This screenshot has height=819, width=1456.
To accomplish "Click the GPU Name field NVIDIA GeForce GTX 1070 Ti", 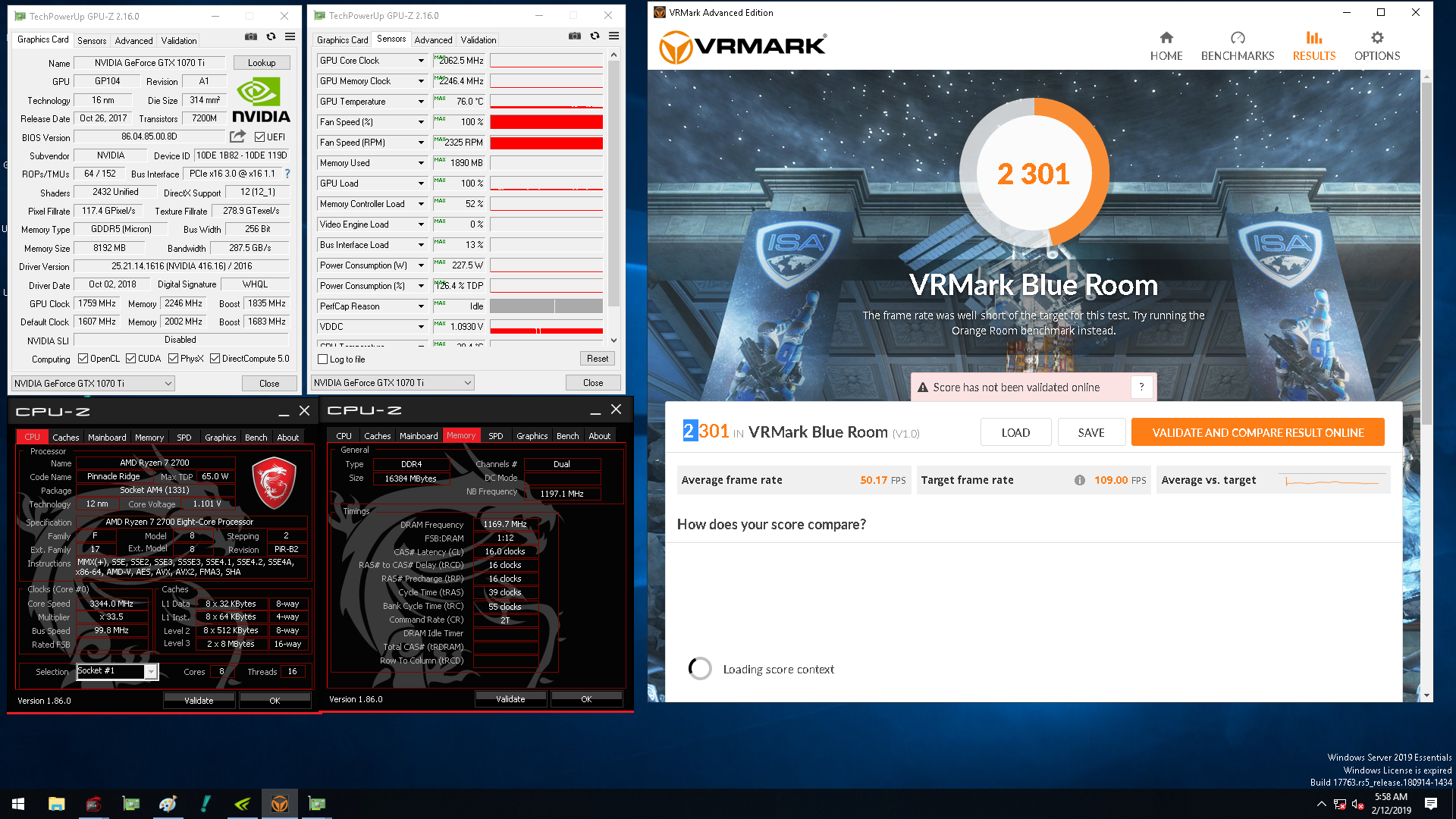I will (x=149, y=63).
